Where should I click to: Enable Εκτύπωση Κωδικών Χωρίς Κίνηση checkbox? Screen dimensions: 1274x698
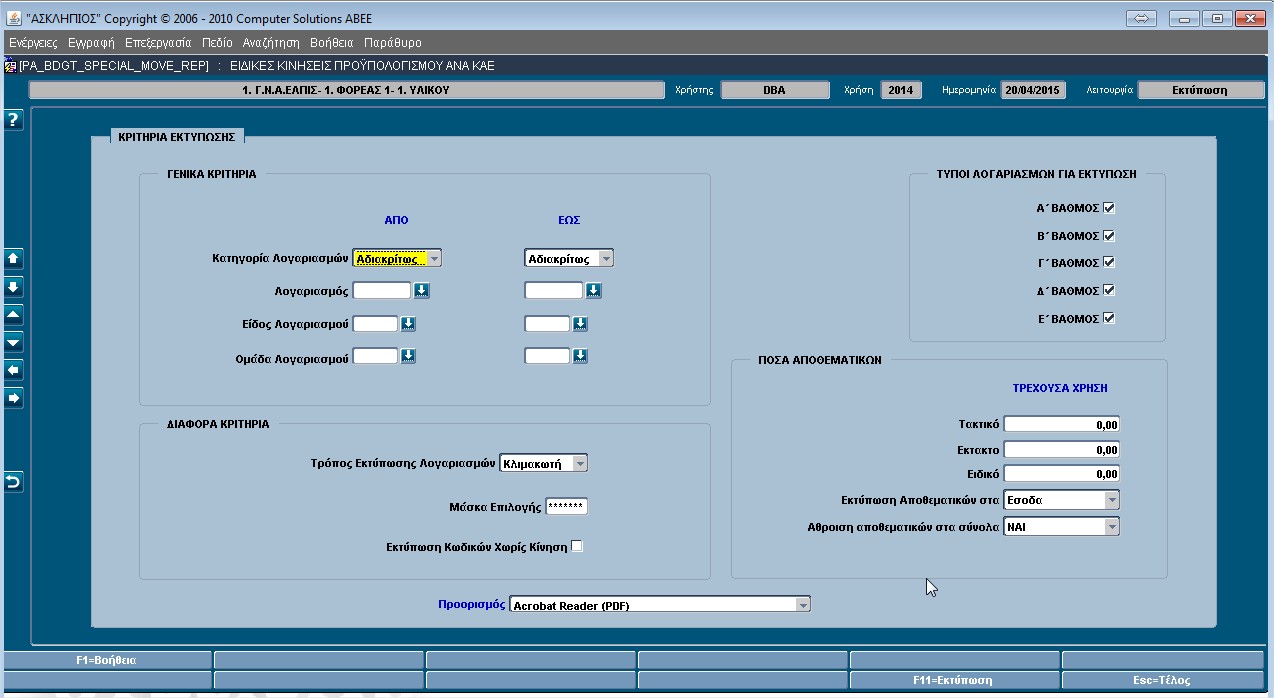(576, 546)
